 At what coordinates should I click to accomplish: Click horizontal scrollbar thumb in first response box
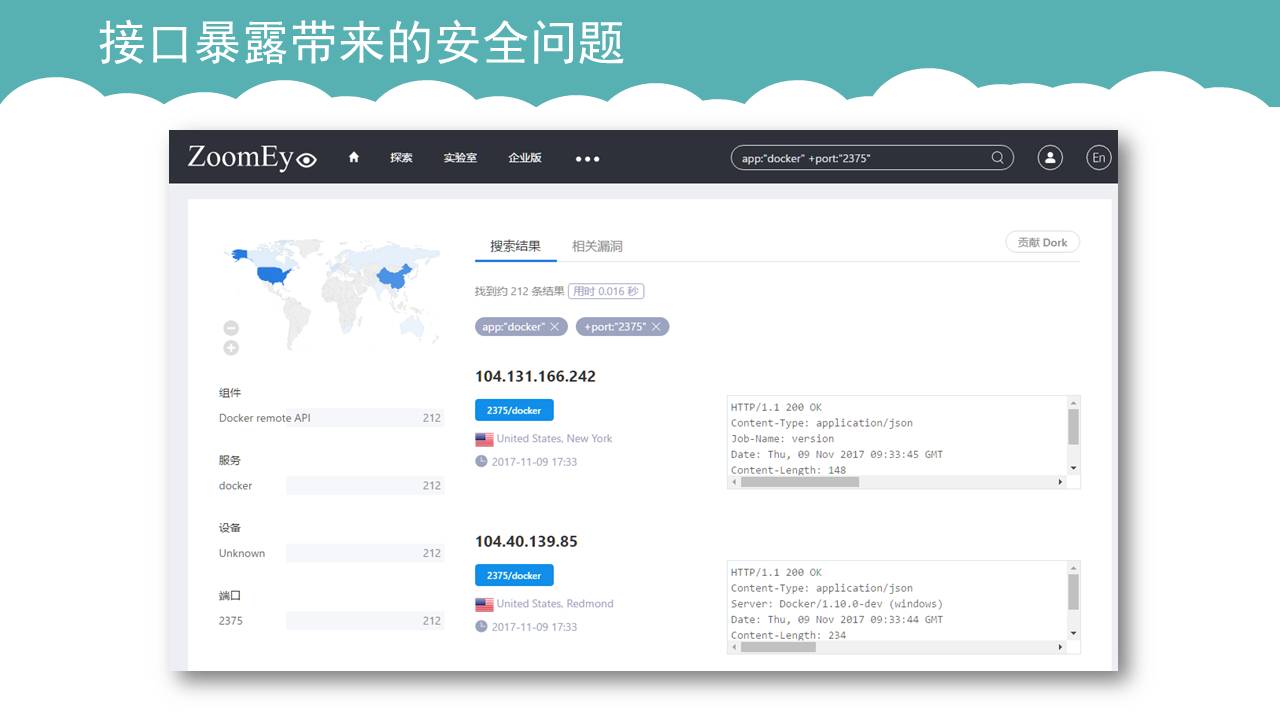(800, 482)
